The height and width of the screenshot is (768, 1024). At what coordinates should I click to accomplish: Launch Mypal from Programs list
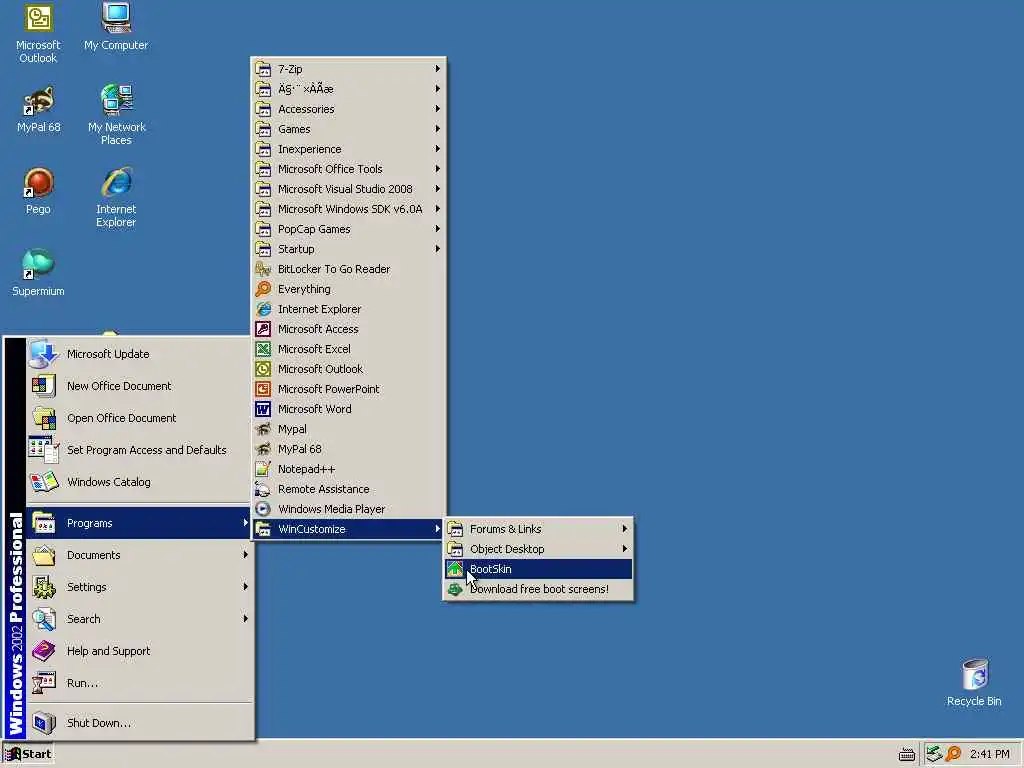point(349,429)
